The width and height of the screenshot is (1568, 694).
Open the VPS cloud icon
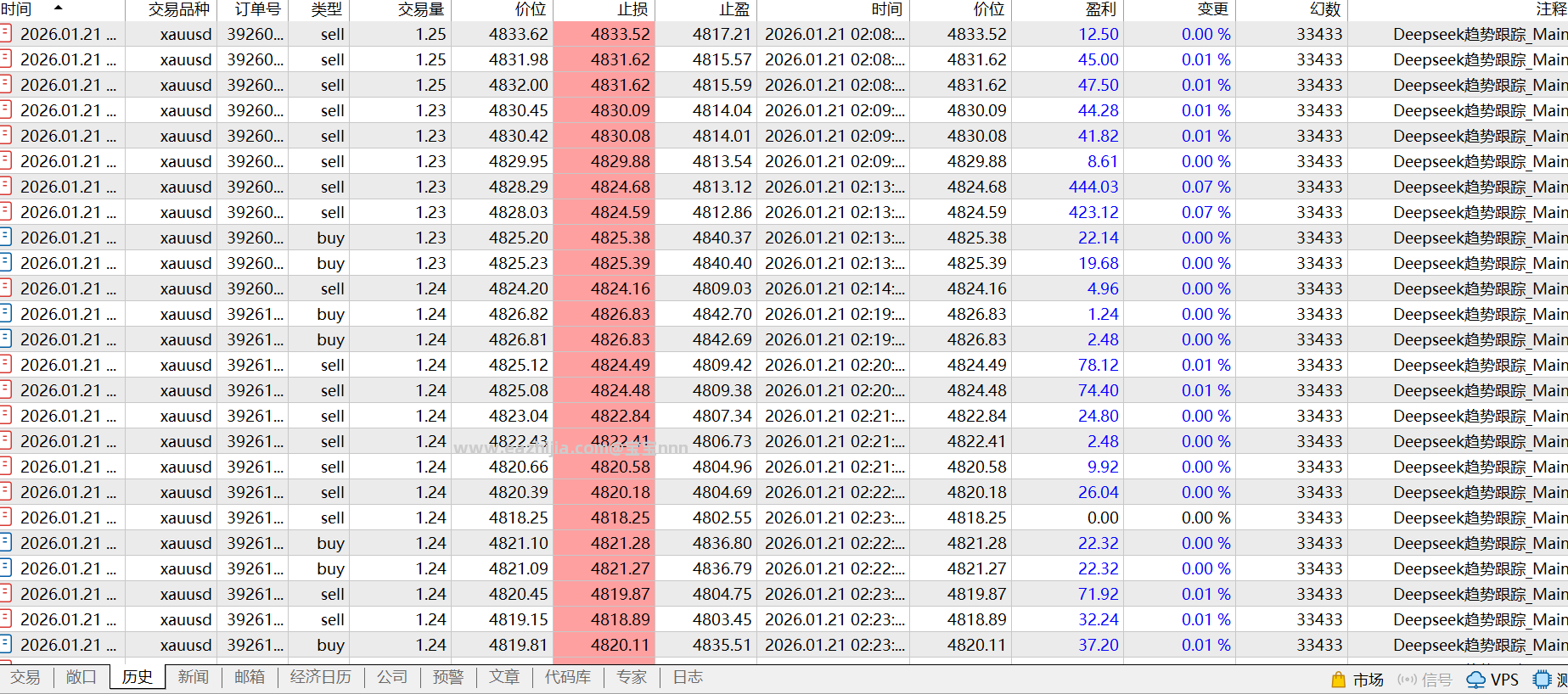coord(1476,680)
